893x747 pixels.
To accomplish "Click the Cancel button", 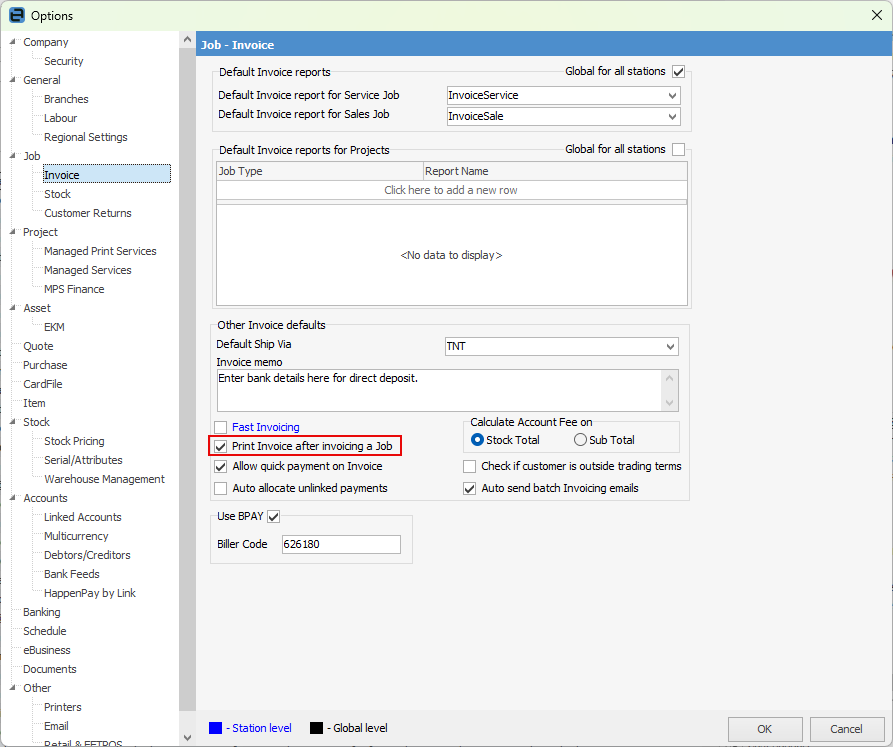I will [x=846, y=729].
